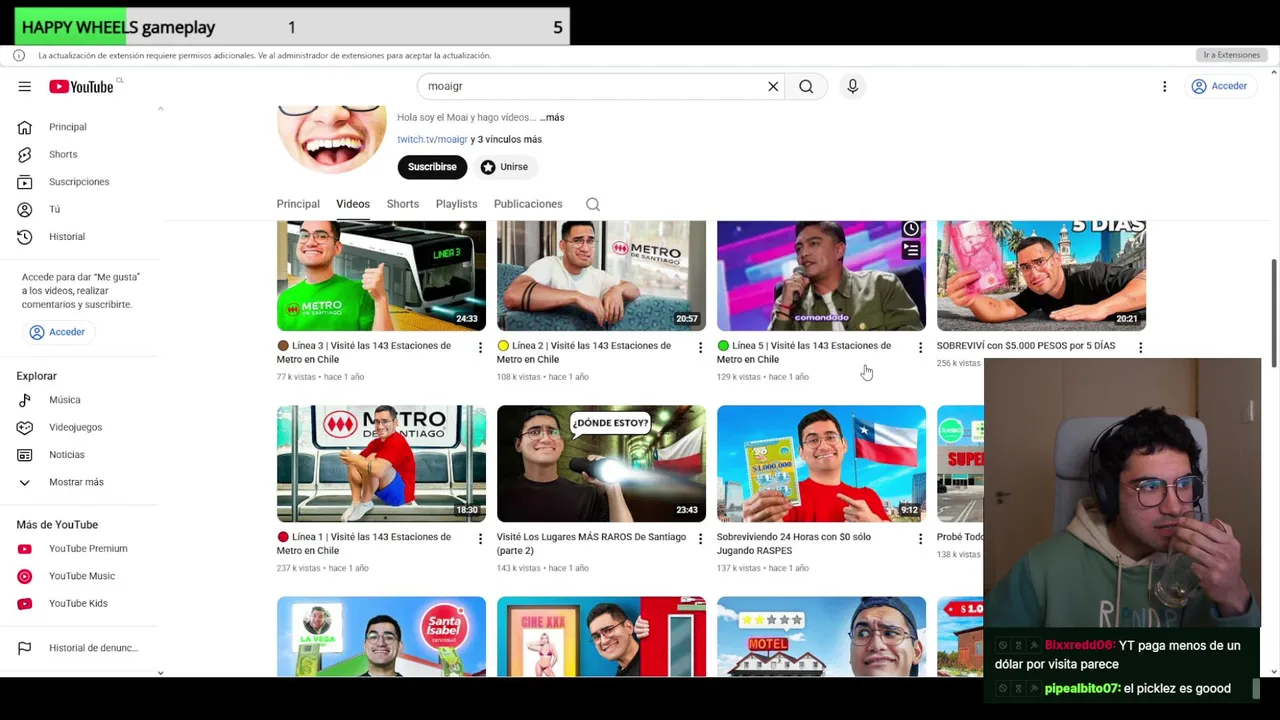
Task: Open title SOBREVIVÍ con $5.000 PESOS
Action: point(1026,346)
